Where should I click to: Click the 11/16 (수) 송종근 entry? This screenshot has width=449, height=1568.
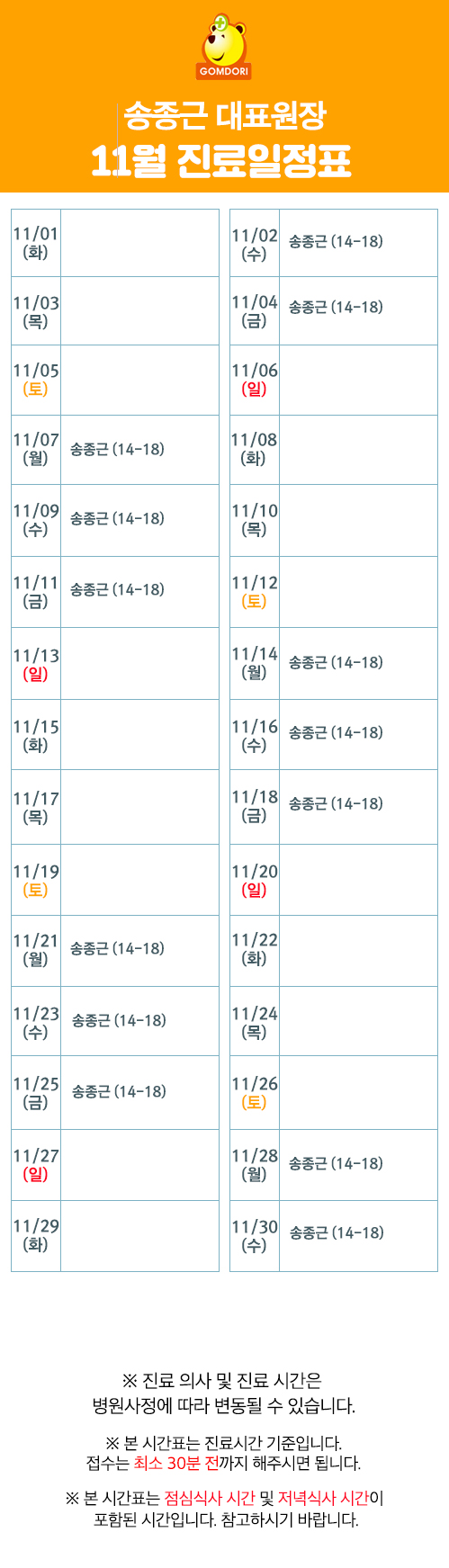click(336, 732)
